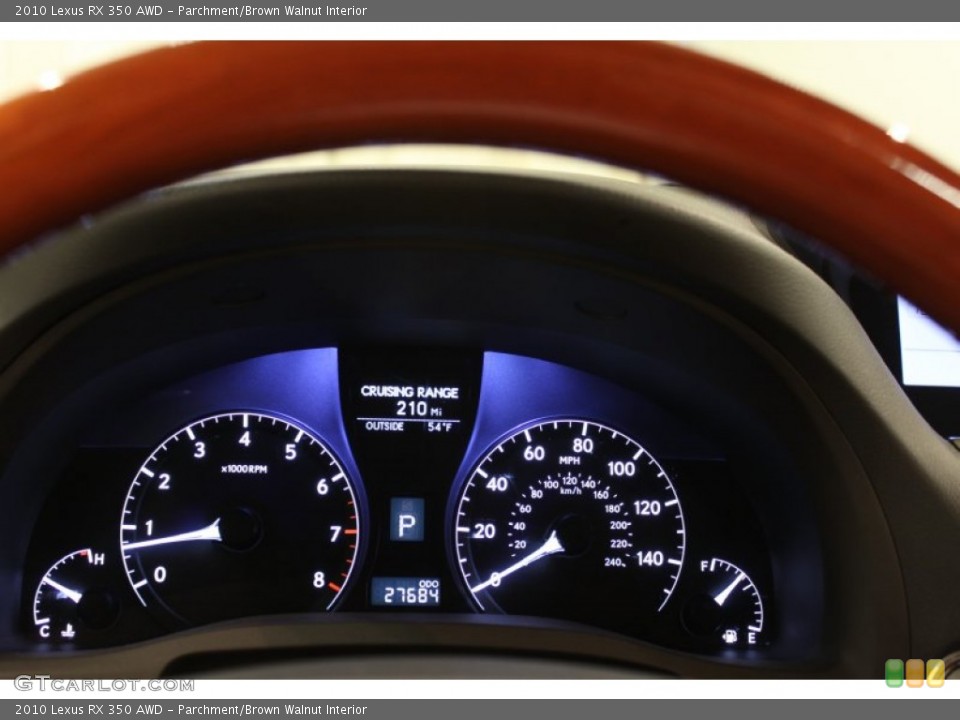Screen dimensions: 960x720
Task: Click the ODO label above the odometer
Action: point(429,583)
